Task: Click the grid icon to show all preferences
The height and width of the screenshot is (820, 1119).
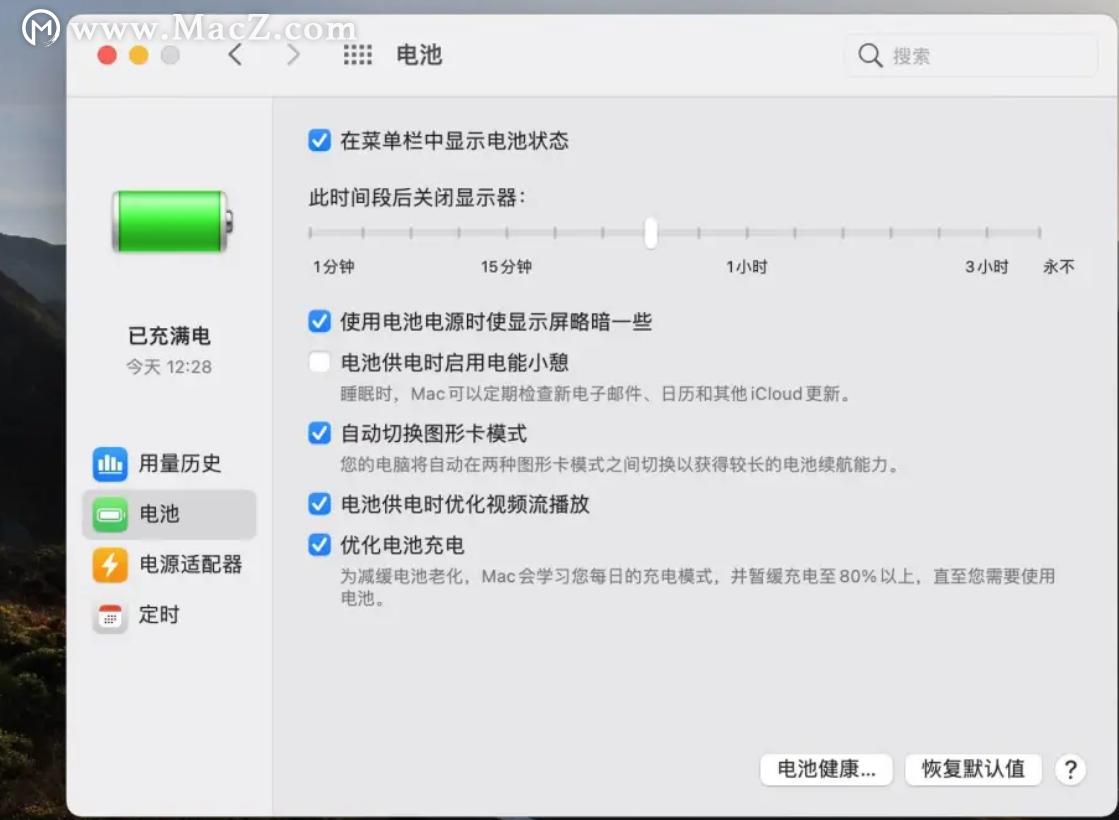Action: tap(358, 56)
